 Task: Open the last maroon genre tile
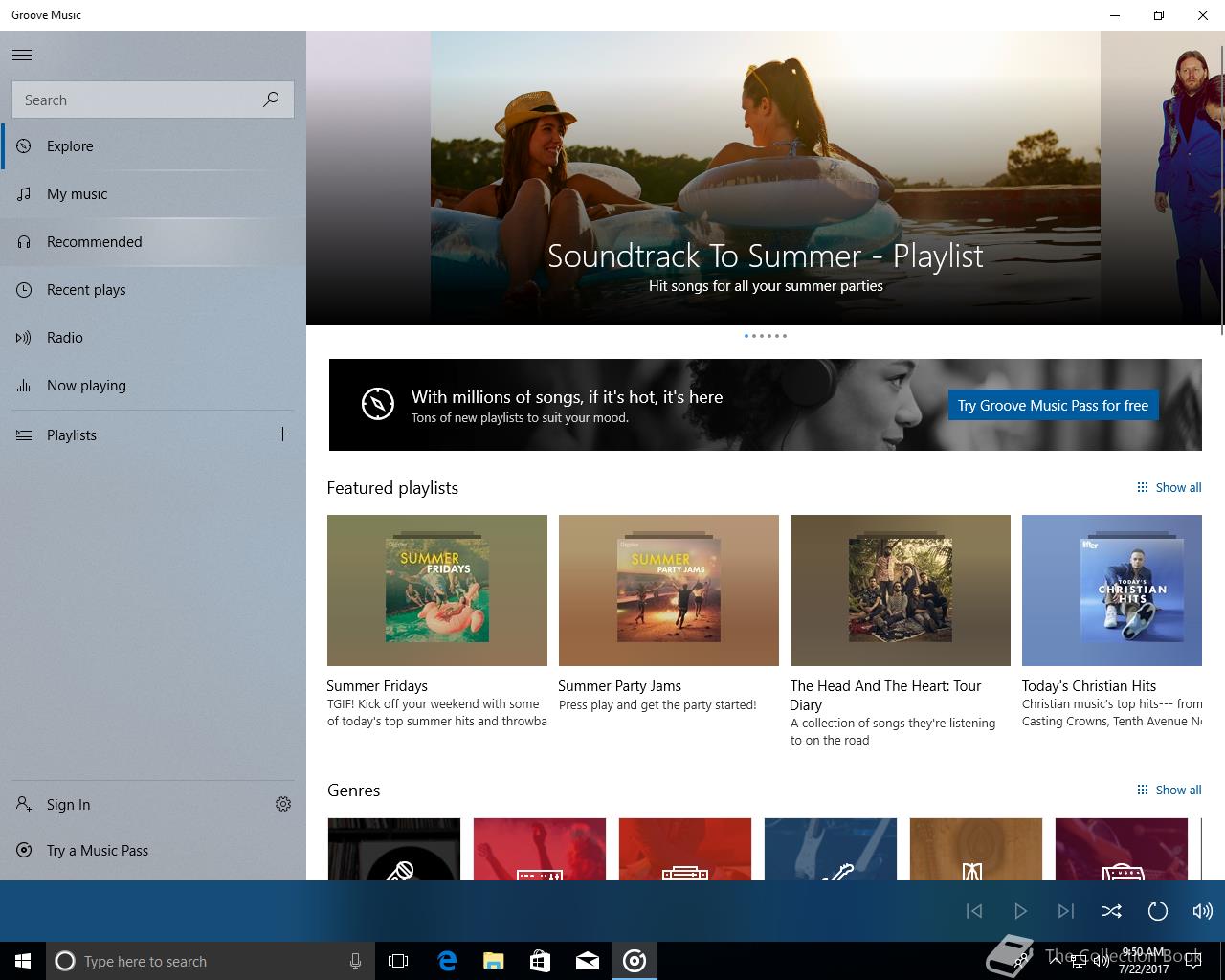point(1122,850)
